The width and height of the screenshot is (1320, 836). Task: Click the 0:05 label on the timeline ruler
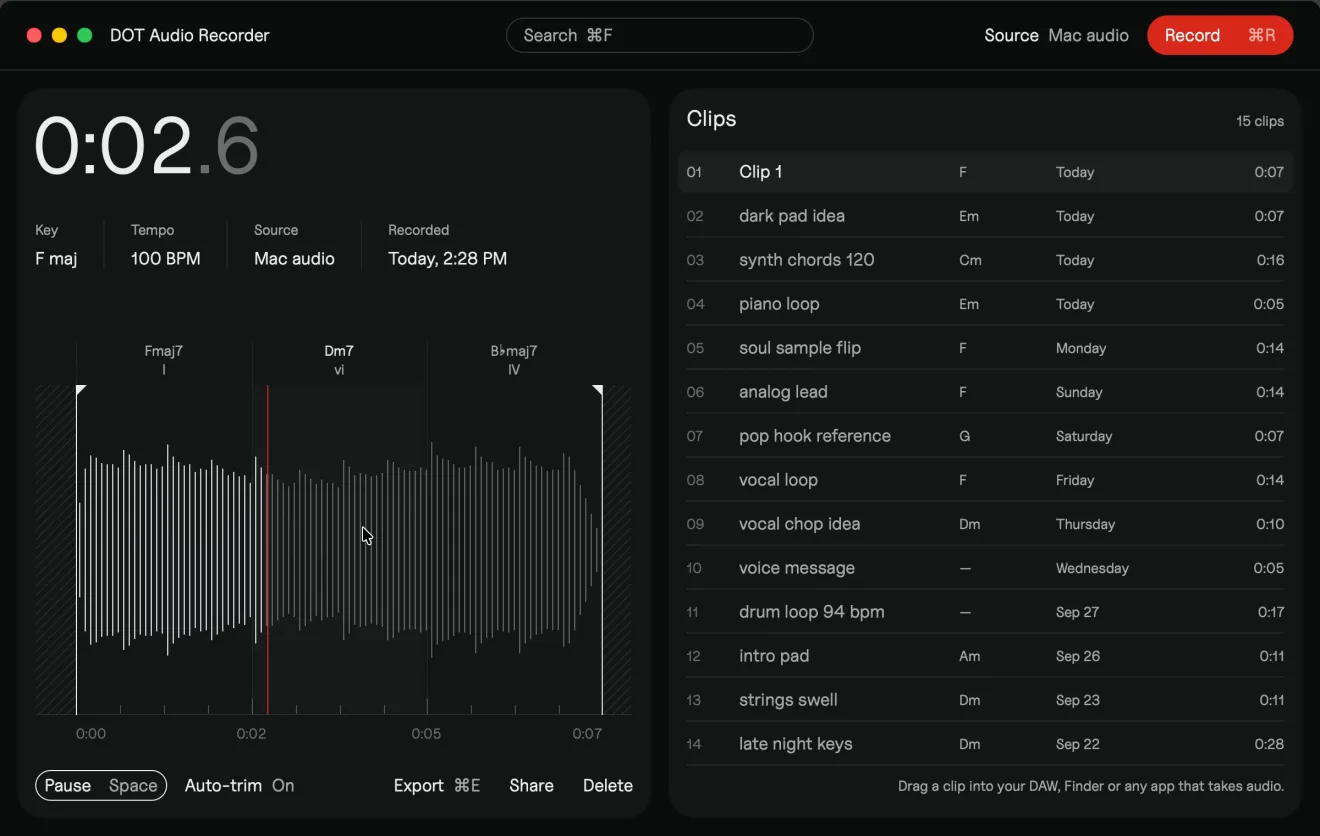[426, 734]
